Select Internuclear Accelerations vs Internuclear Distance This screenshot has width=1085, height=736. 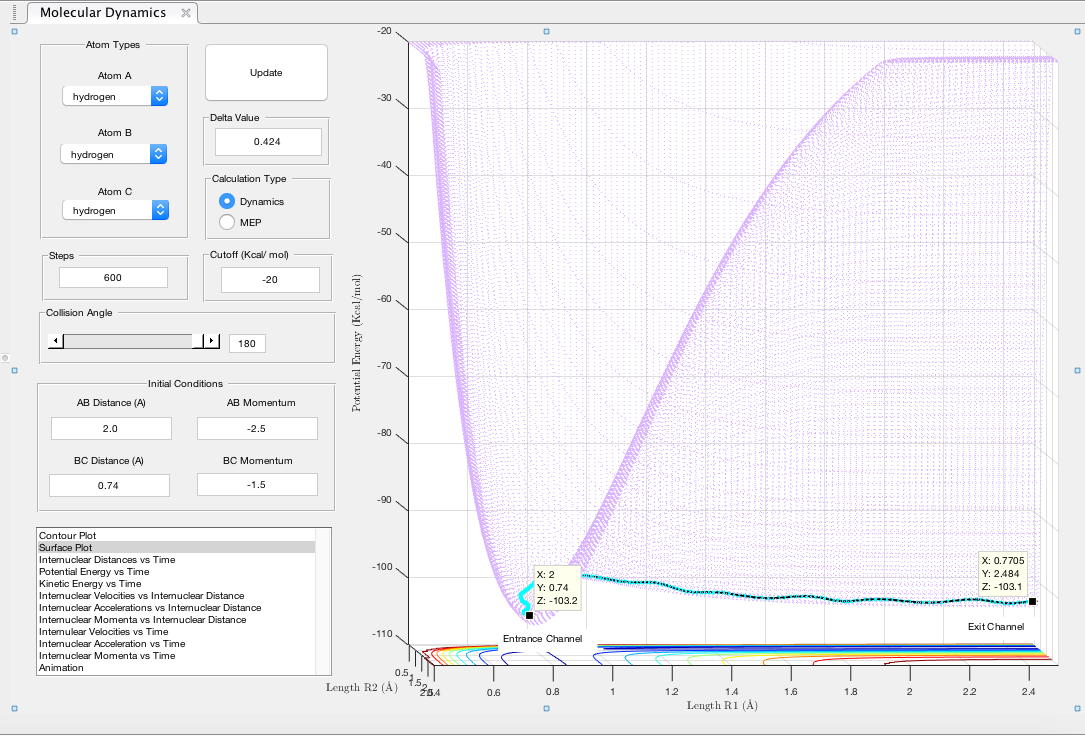[176, 607]
